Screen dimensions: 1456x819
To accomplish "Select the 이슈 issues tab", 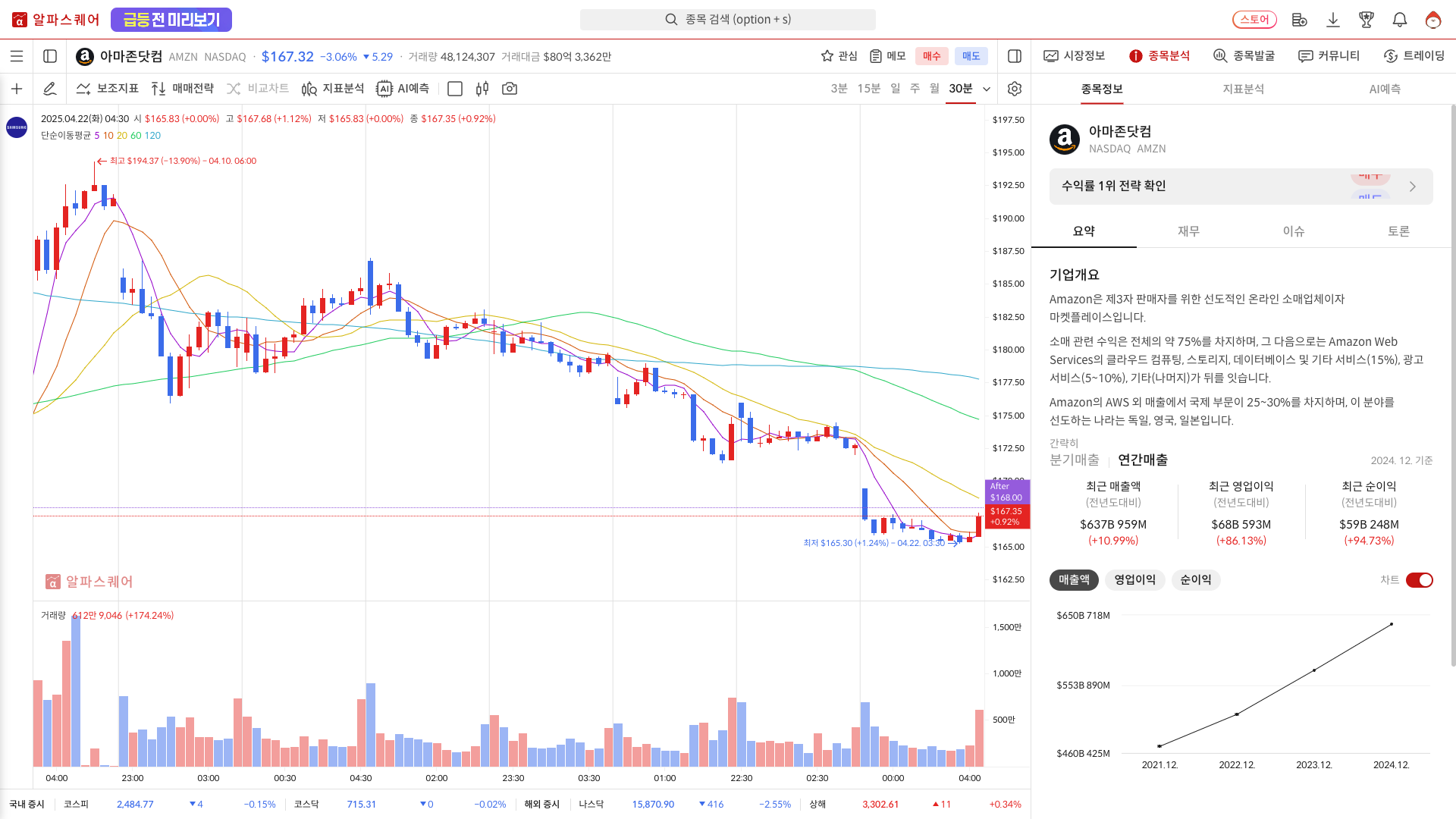I will point(1294,231).
